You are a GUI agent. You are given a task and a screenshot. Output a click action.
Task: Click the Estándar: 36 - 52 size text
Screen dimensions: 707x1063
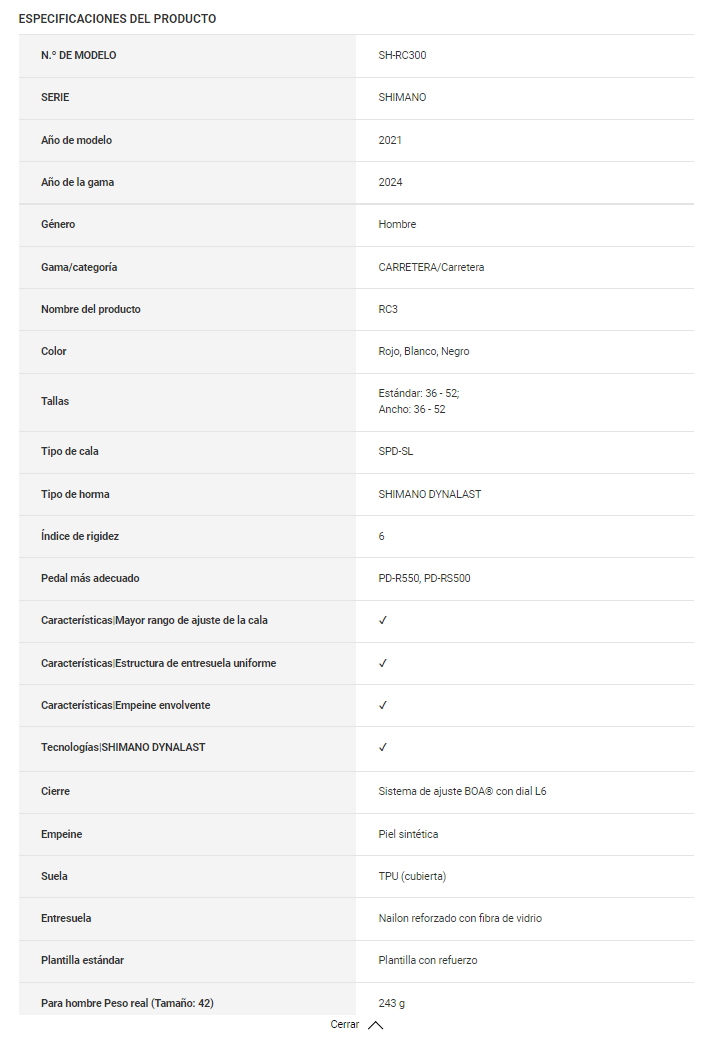click(418, 393)
